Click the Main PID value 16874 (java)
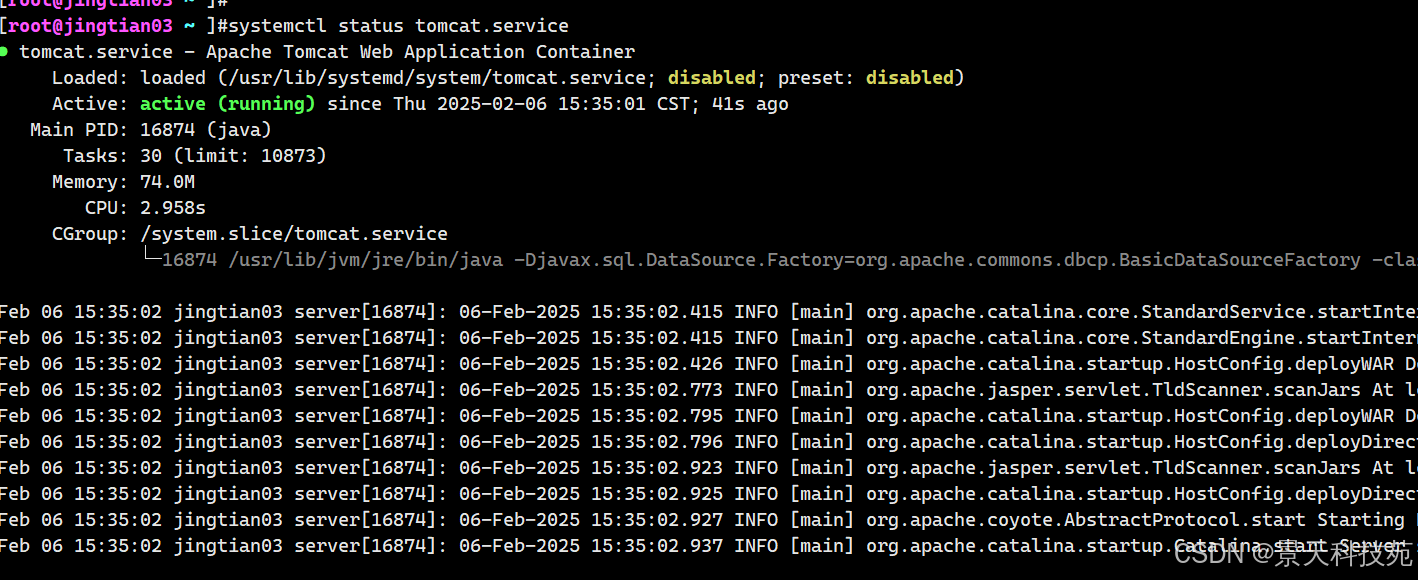This screenshot has width=1418, height=580. point(206,130)
